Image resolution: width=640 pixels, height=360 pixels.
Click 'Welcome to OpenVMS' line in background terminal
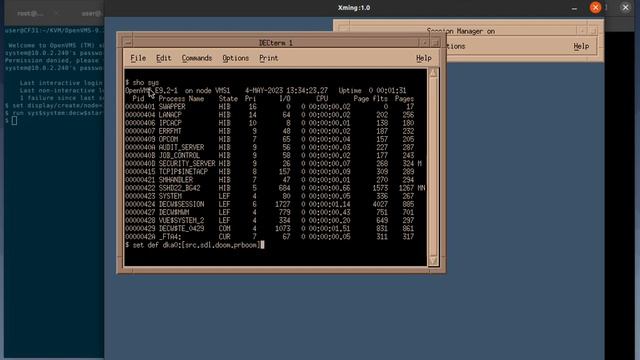(x=56, y=45)
